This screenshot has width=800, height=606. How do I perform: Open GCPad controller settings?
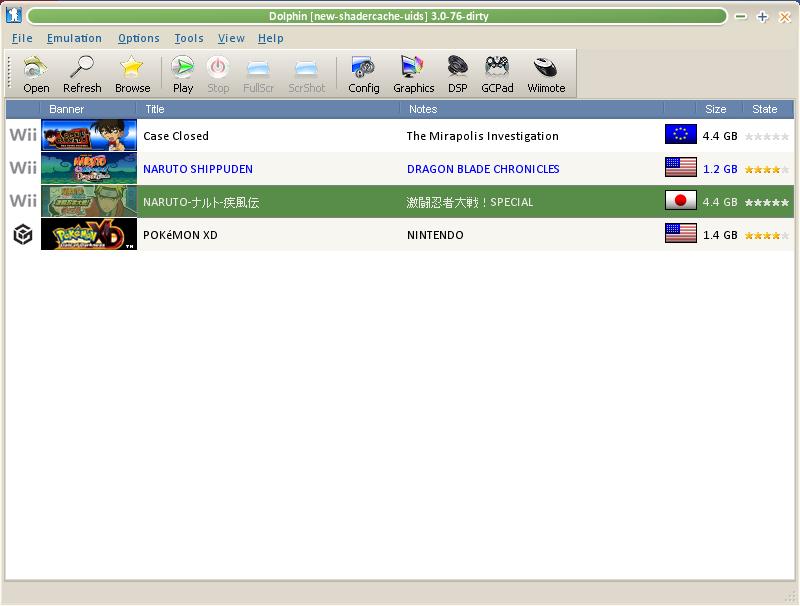pos(497,67)
